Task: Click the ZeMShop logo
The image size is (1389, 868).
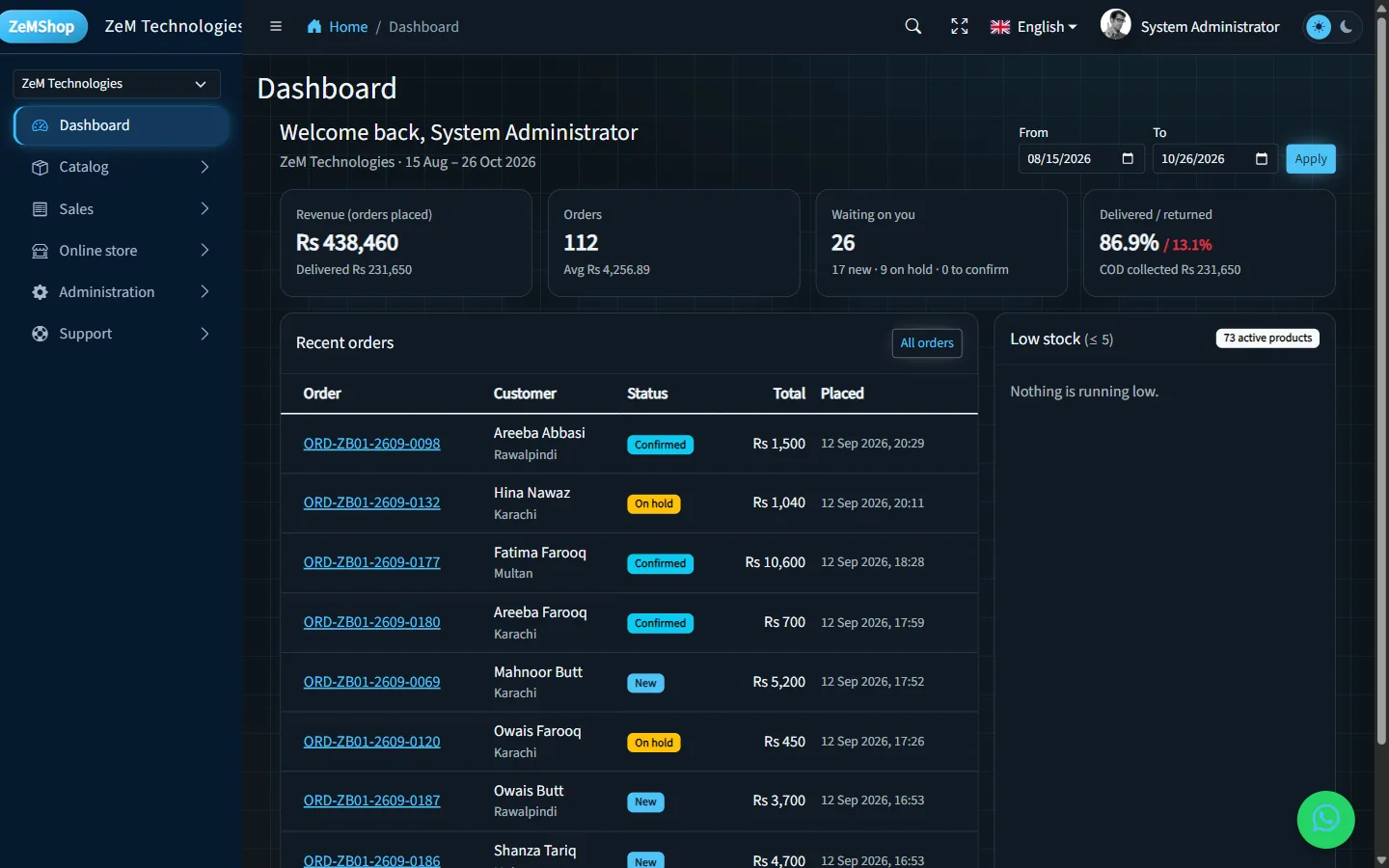Action: [42, 27]
